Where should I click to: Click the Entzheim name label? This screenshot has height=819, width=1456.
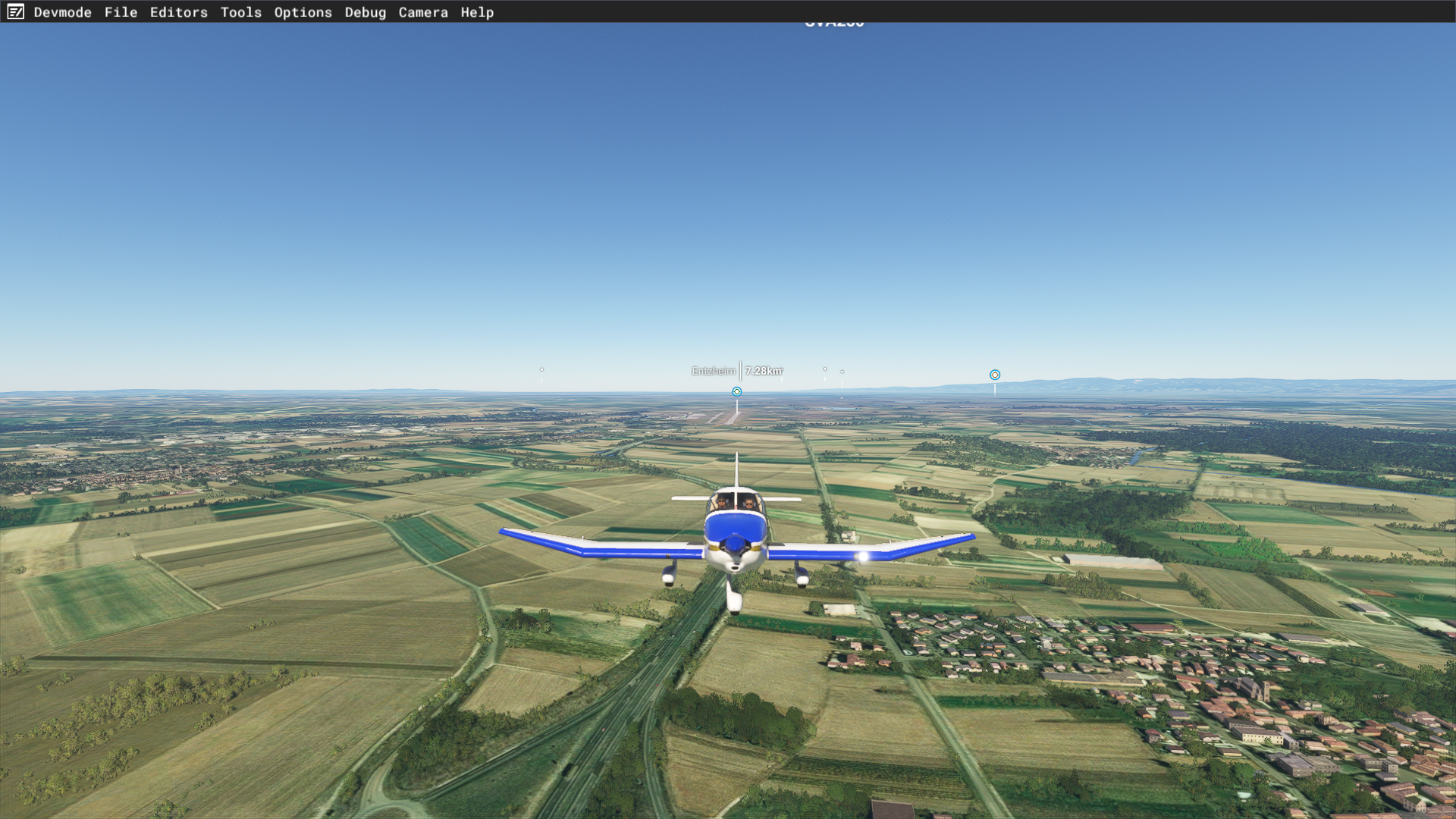pos(713,371)
